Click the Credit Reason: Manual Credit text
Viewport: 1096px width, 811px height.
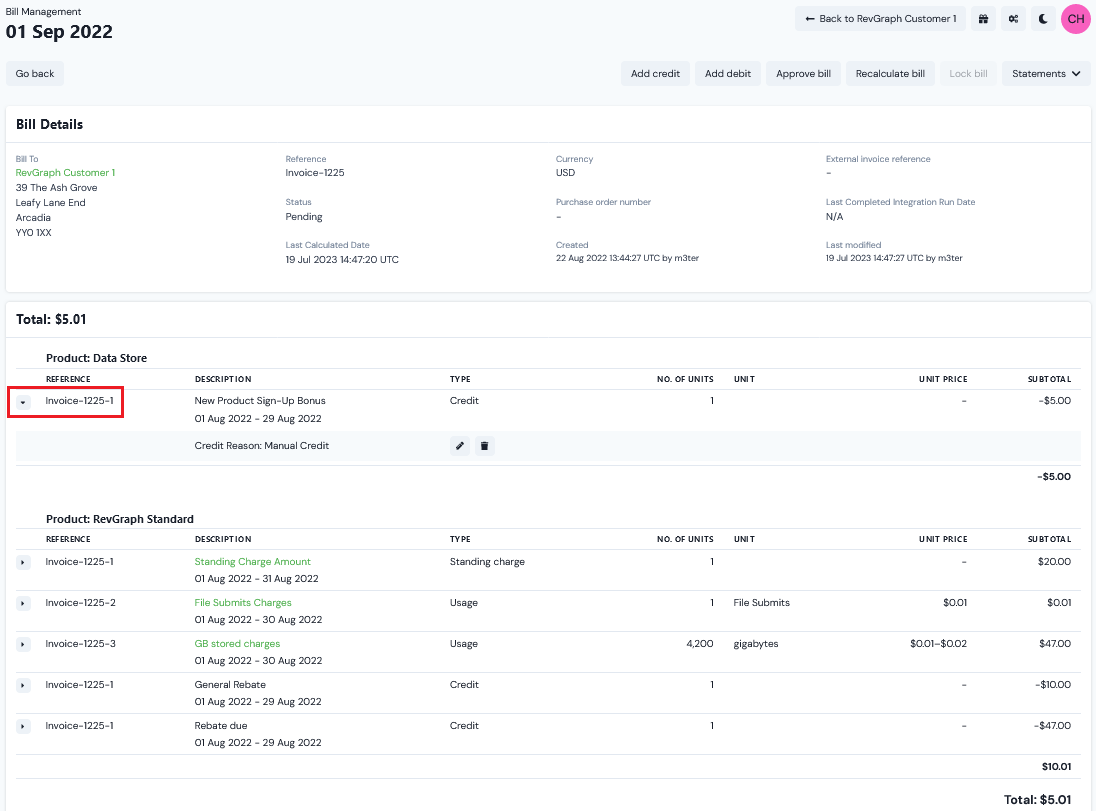click(x=261, y=446)
